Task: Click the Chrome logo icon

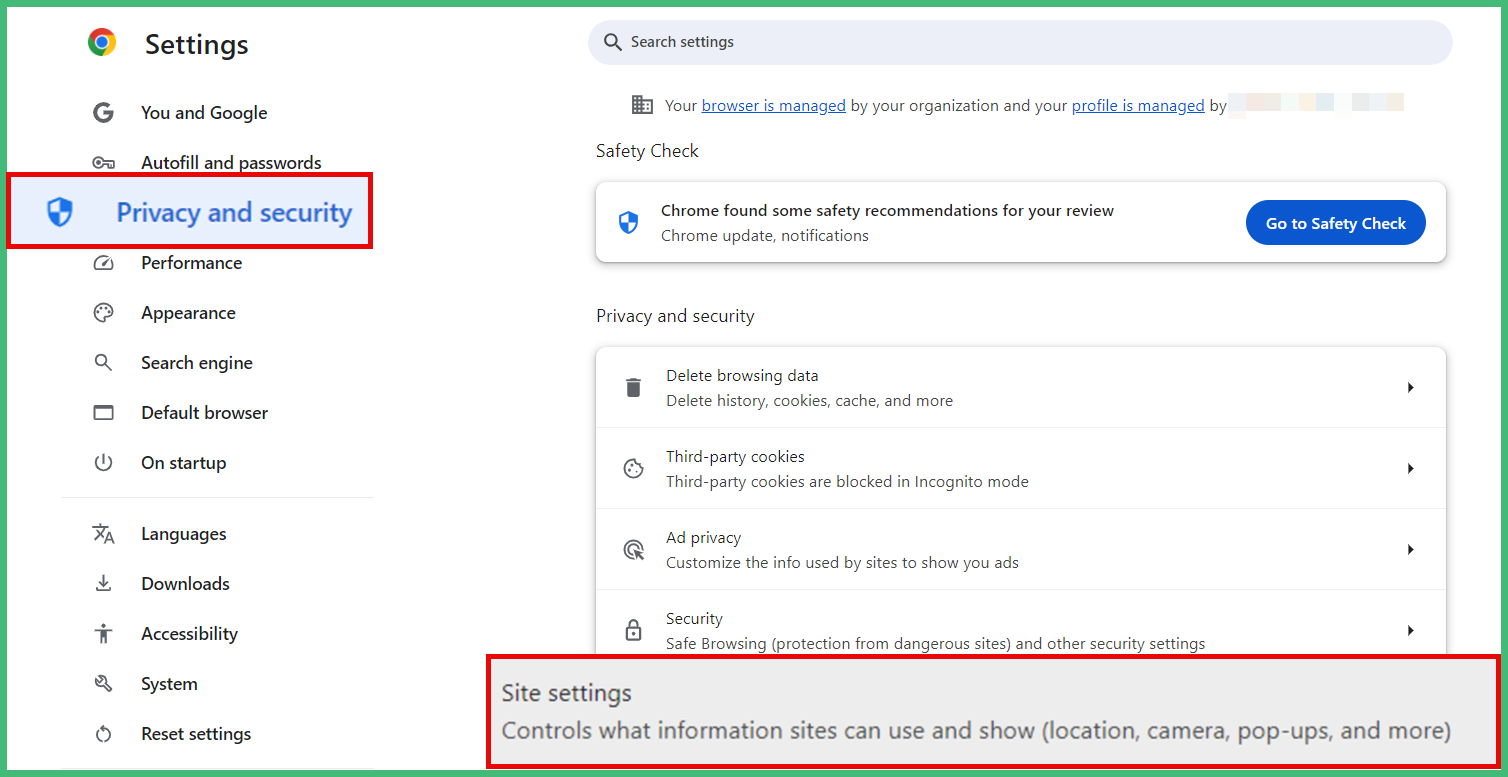Action: click(x=102, y=42)
